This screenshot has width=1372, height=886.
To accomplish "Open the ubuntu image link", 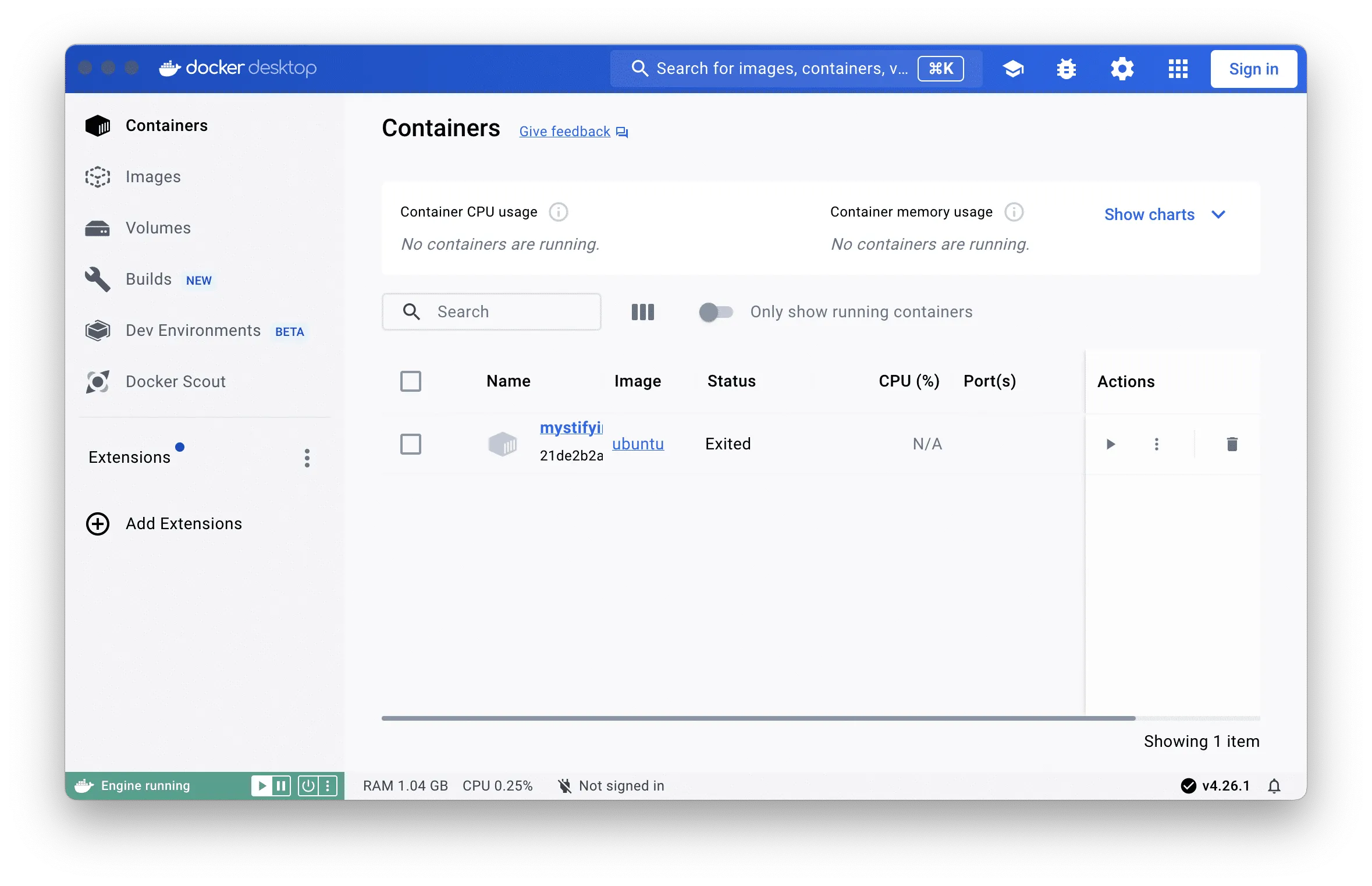I will coord(638,444).
